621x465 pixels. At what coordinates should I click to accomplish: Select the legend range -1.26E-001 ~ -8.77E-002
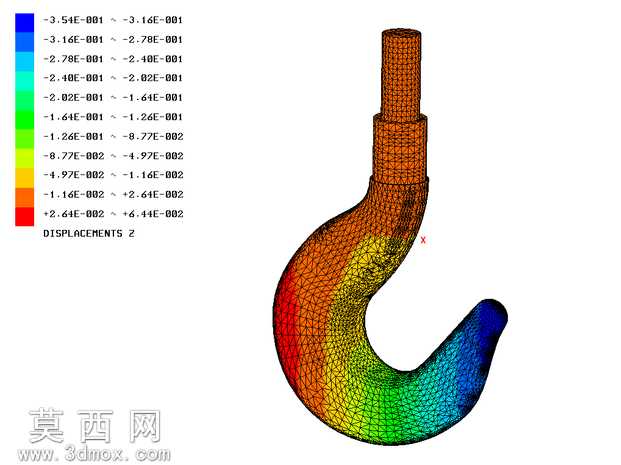[113, 136]
